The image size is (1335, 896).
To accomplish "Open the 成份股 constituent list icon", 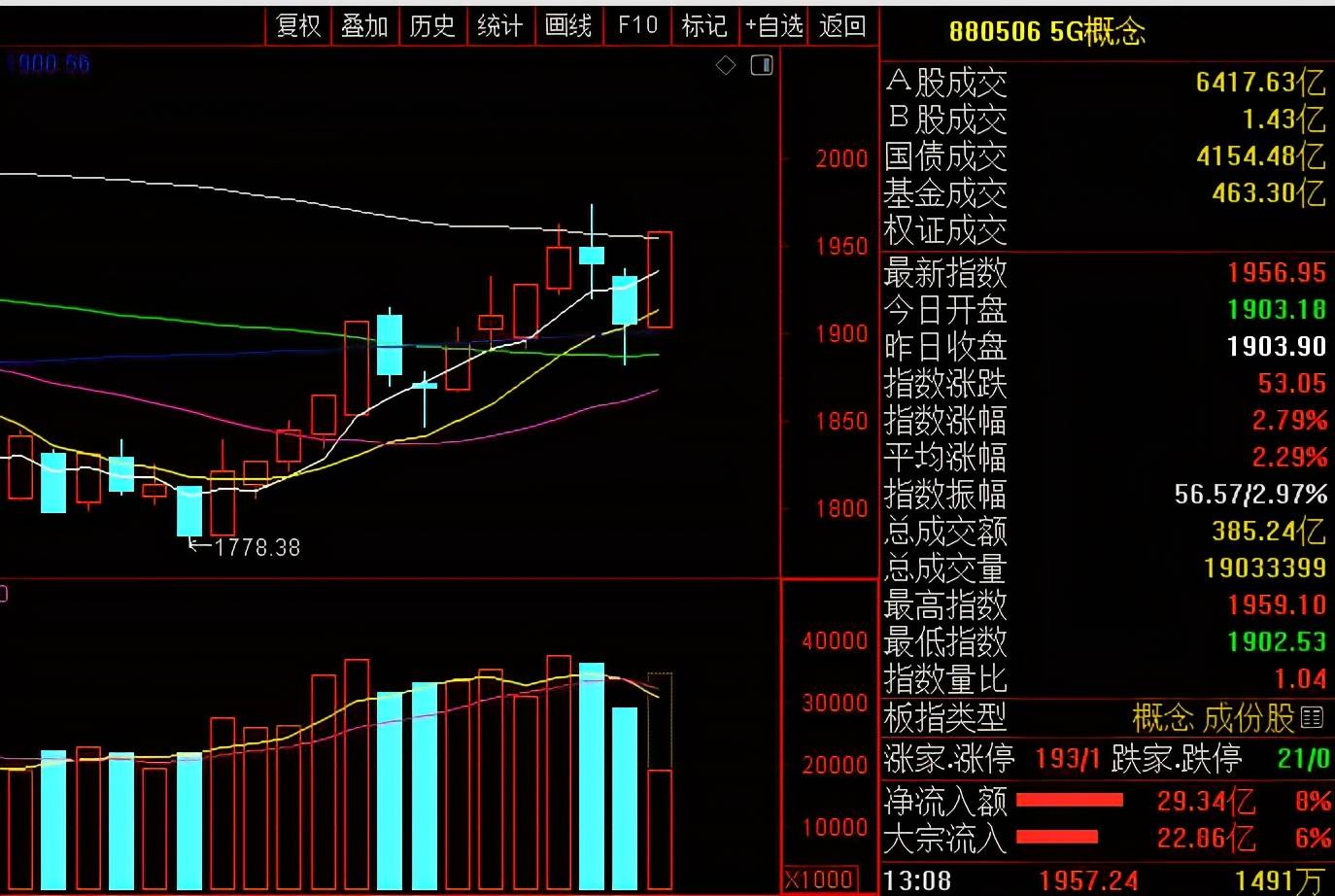I will (x=1312, y=718).
